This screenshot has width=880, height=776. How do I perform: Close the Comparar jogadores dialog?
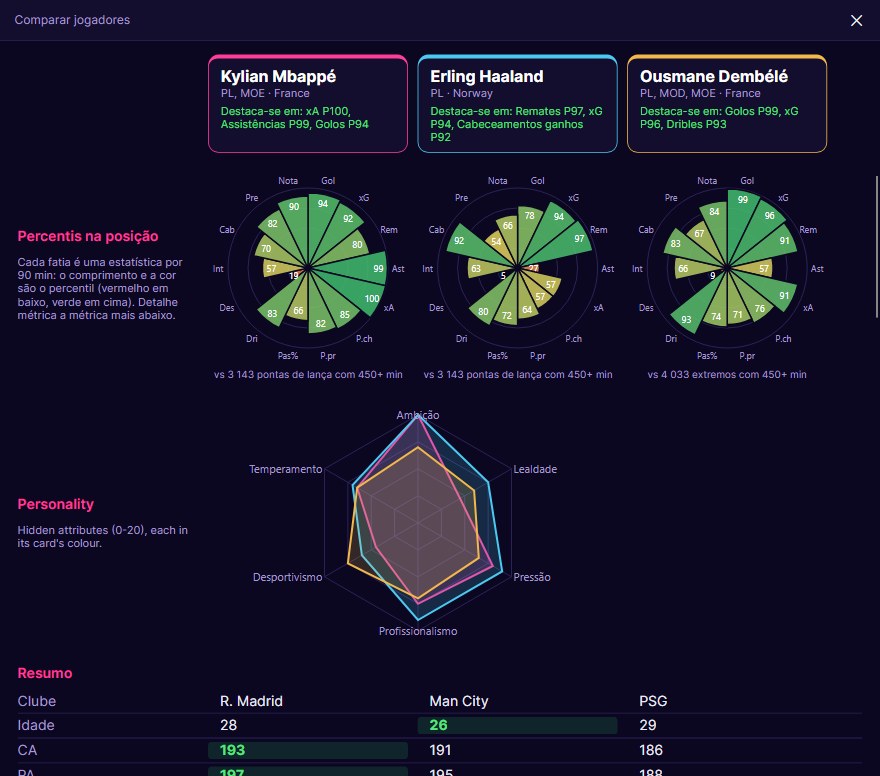pos(856,20)
